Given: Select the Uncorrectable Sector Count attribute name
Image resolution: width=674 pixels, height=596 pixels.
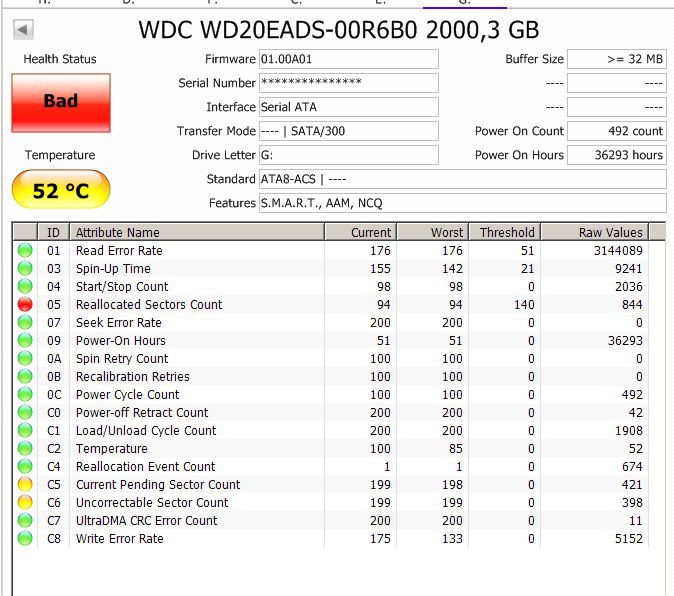Looking at the screenshot, I should (x=152, y=503).
